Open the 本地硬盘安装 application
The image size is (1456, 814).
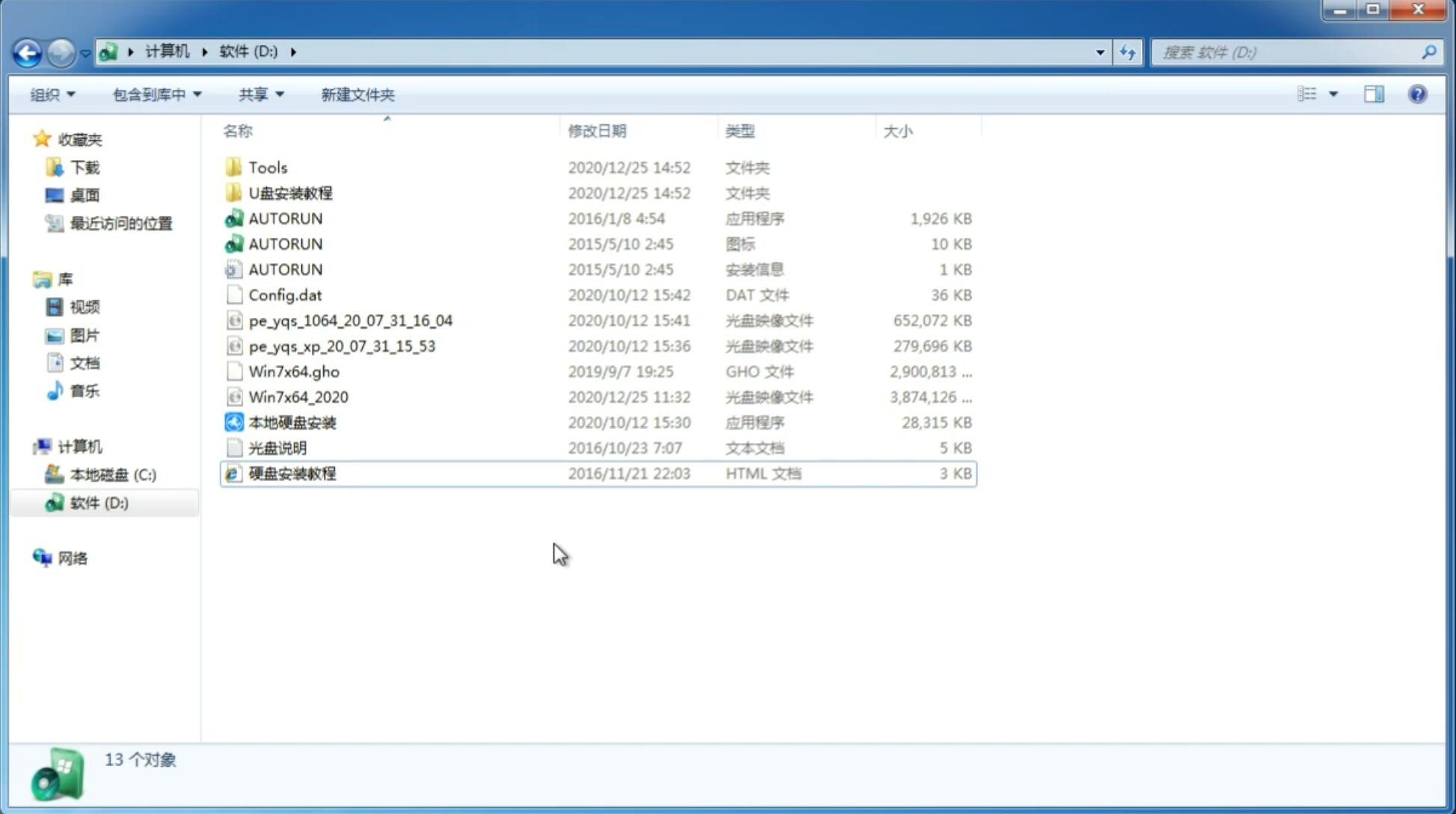click(x=291, y=422)
